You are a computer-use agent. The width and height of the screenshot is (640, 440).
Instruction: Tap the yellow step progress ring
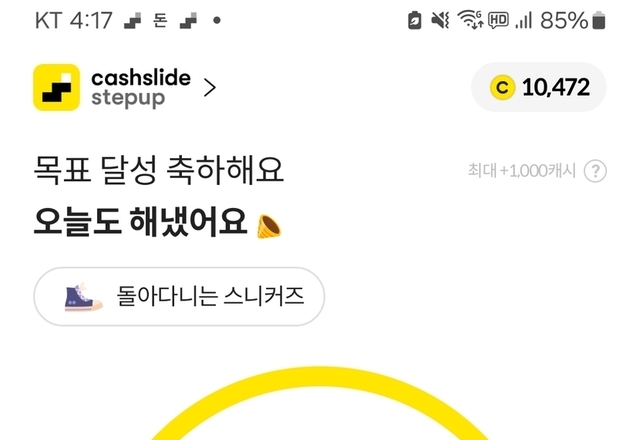(x=320, y=403)
